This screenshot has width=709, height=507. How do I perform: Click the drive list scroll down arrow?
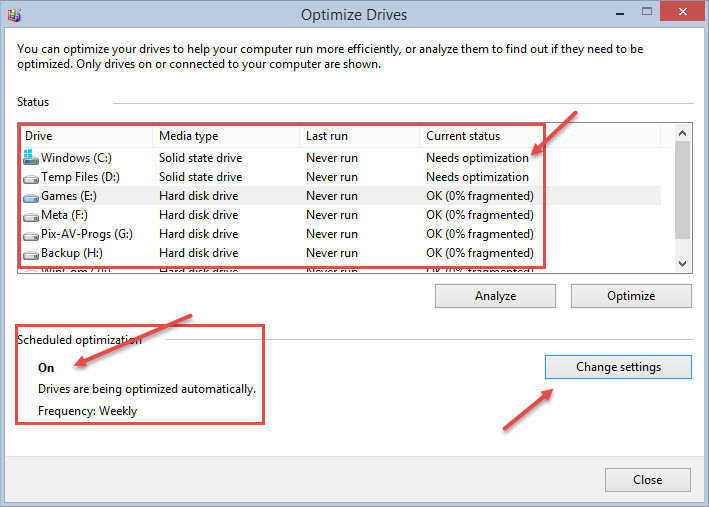click(x=682, y=263)
